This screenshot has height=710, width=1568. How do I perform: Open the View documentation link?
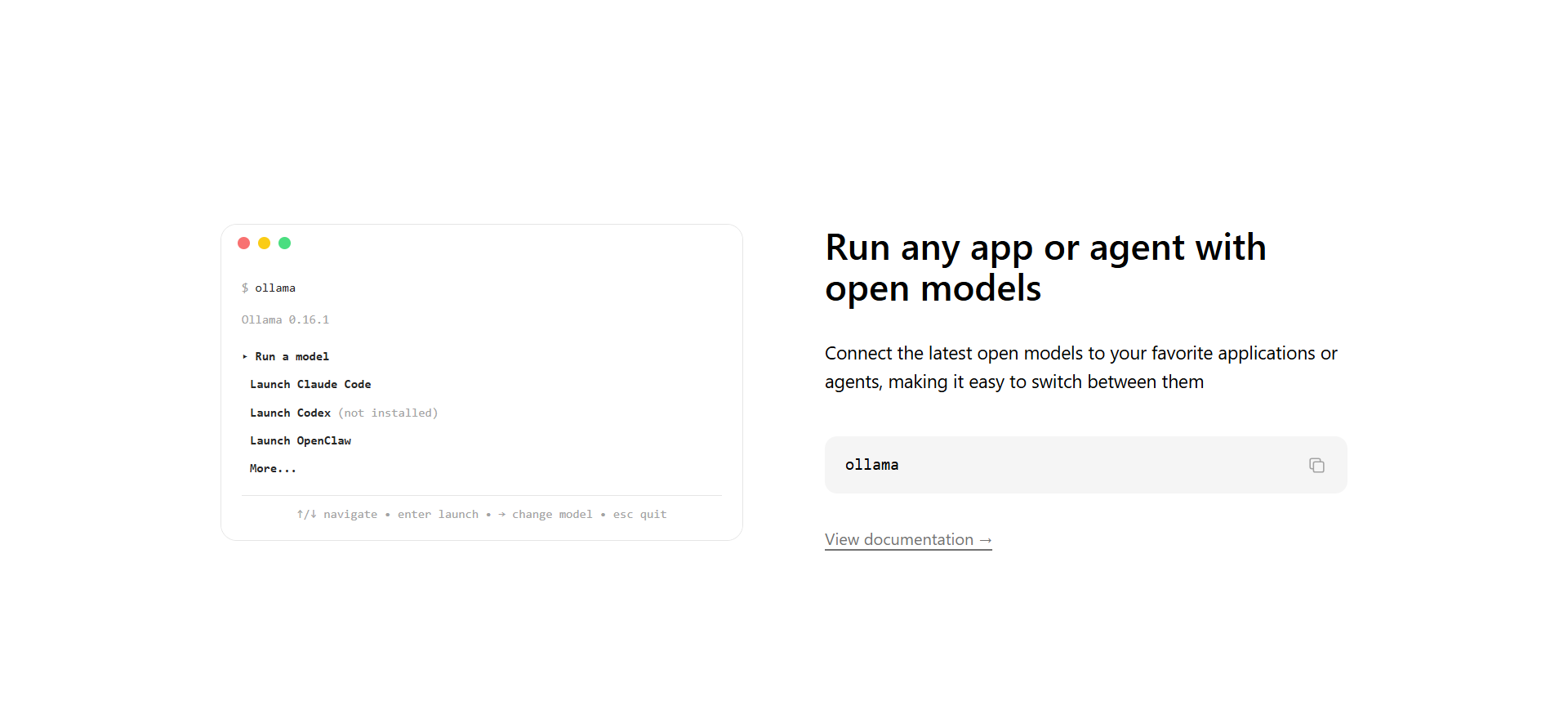(908, 540)
